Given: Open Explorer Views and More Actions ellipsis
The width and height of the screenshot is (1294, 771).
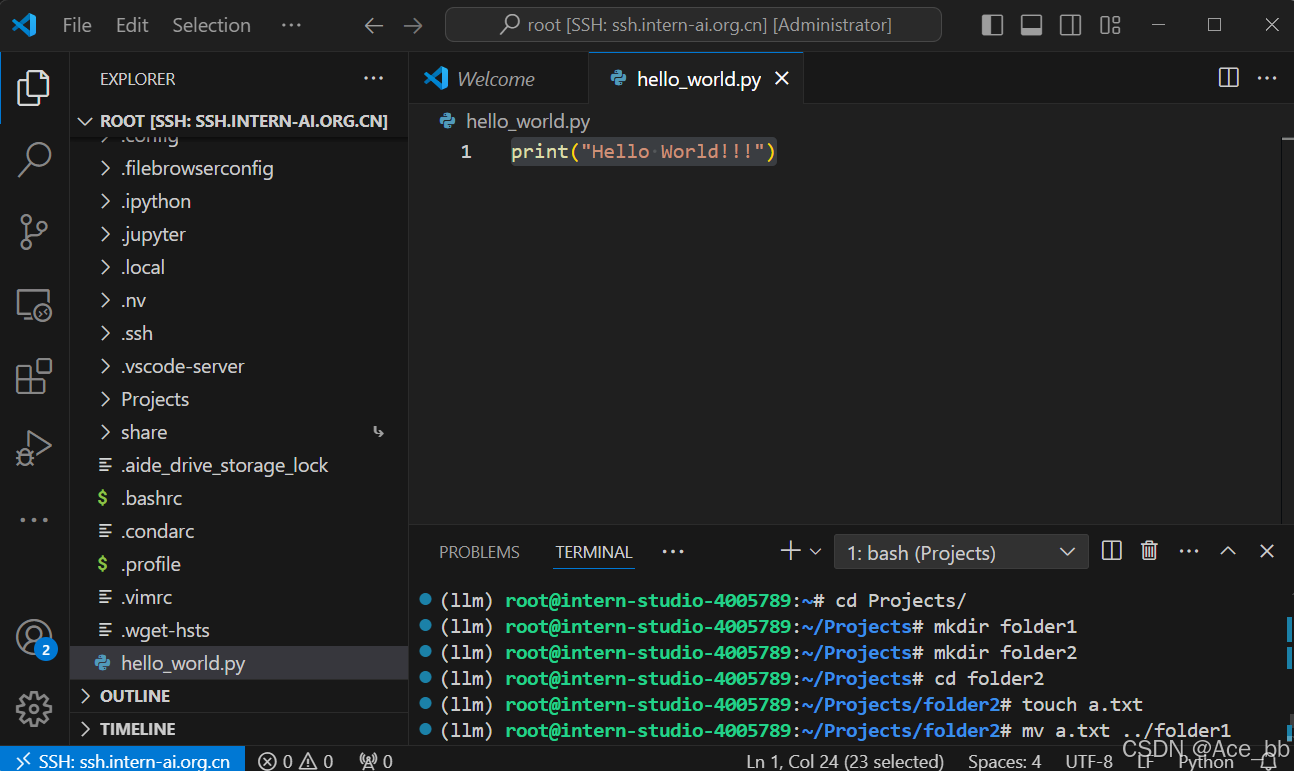Looking at the screenshot, I should point(373,78).
